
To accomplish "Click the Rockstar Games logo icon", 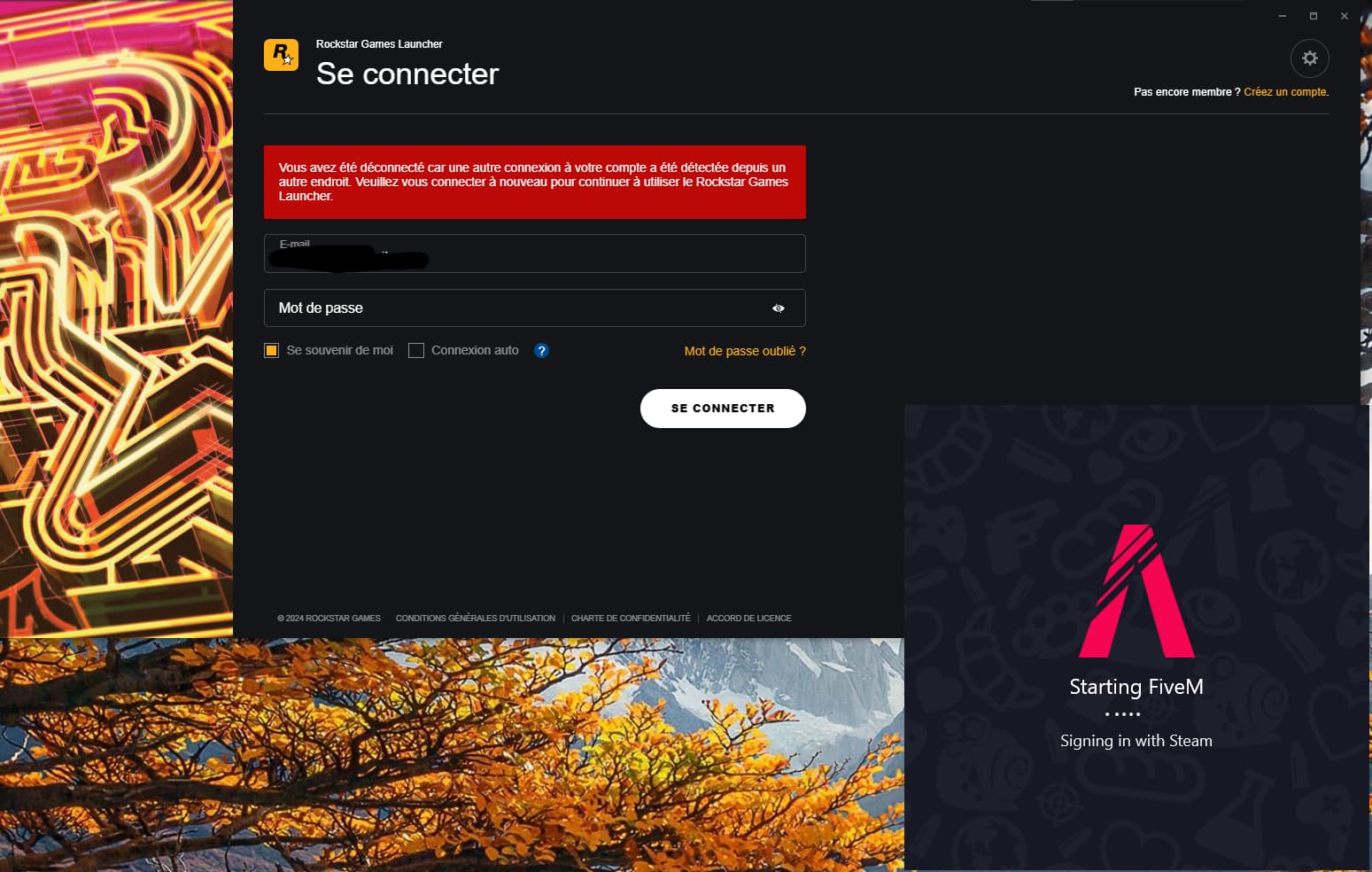I will [x=281, y=55].
